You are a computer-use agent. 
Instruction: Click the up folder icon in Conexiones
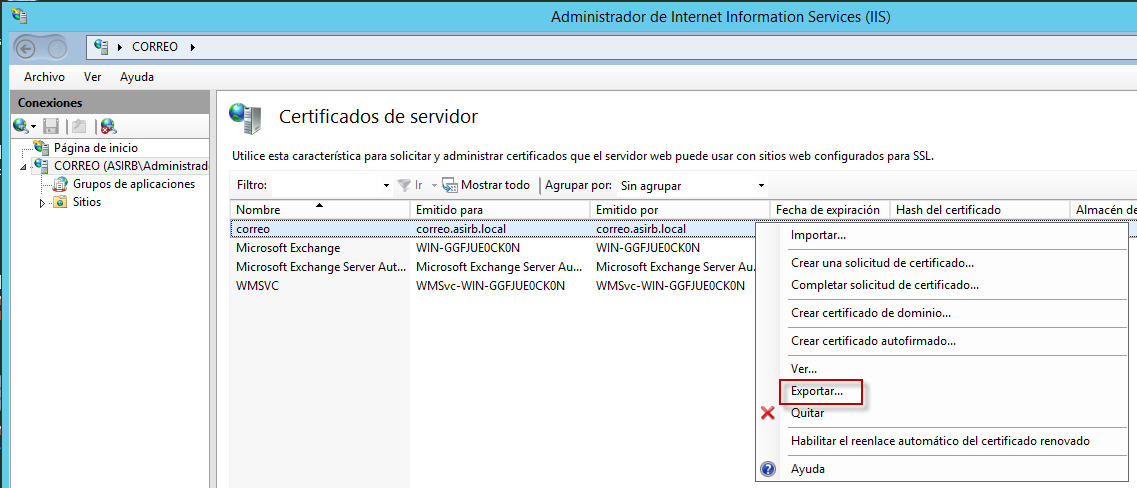78,126
